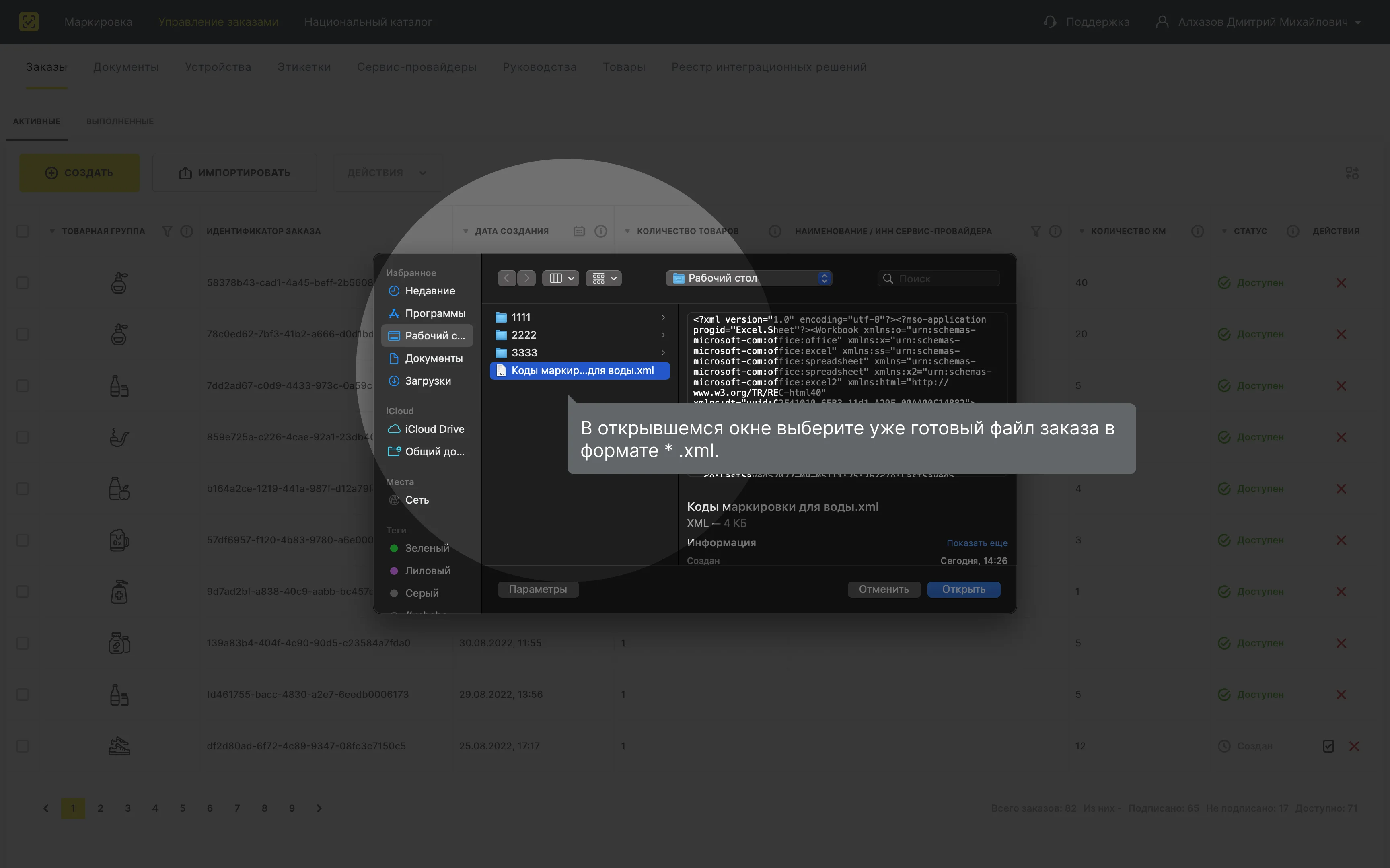Viewport: 1390px width, 868px height.
Task: Click the shoe product icon for order df2d80ad
Action: pos(119,746)
